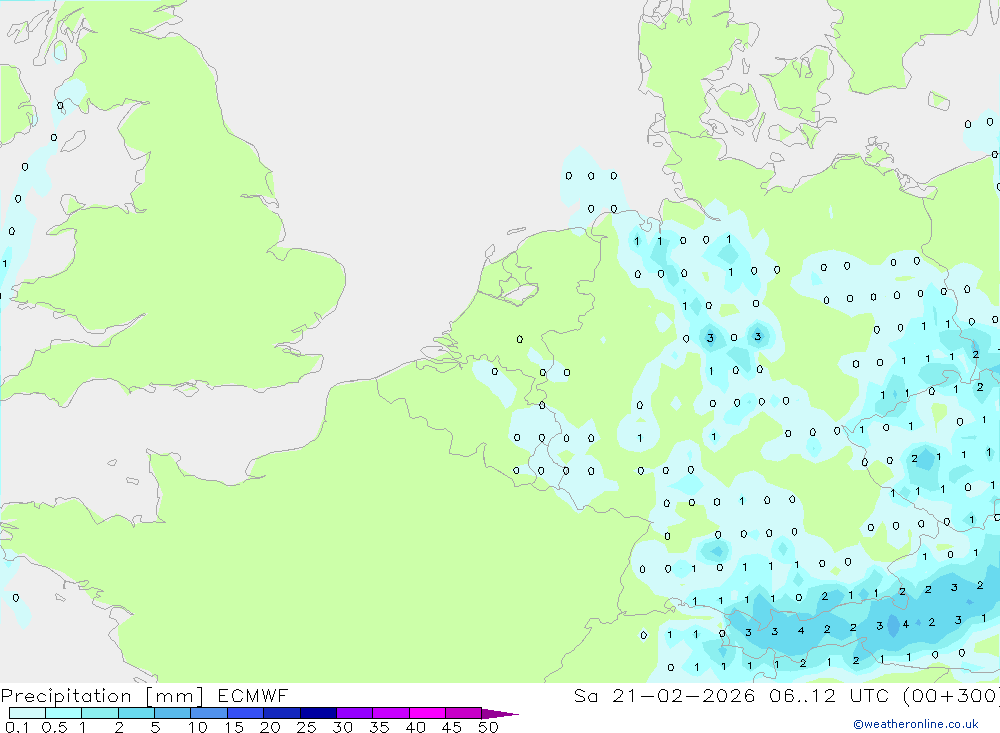Click the '[mm]' unit label

(174, 696)
